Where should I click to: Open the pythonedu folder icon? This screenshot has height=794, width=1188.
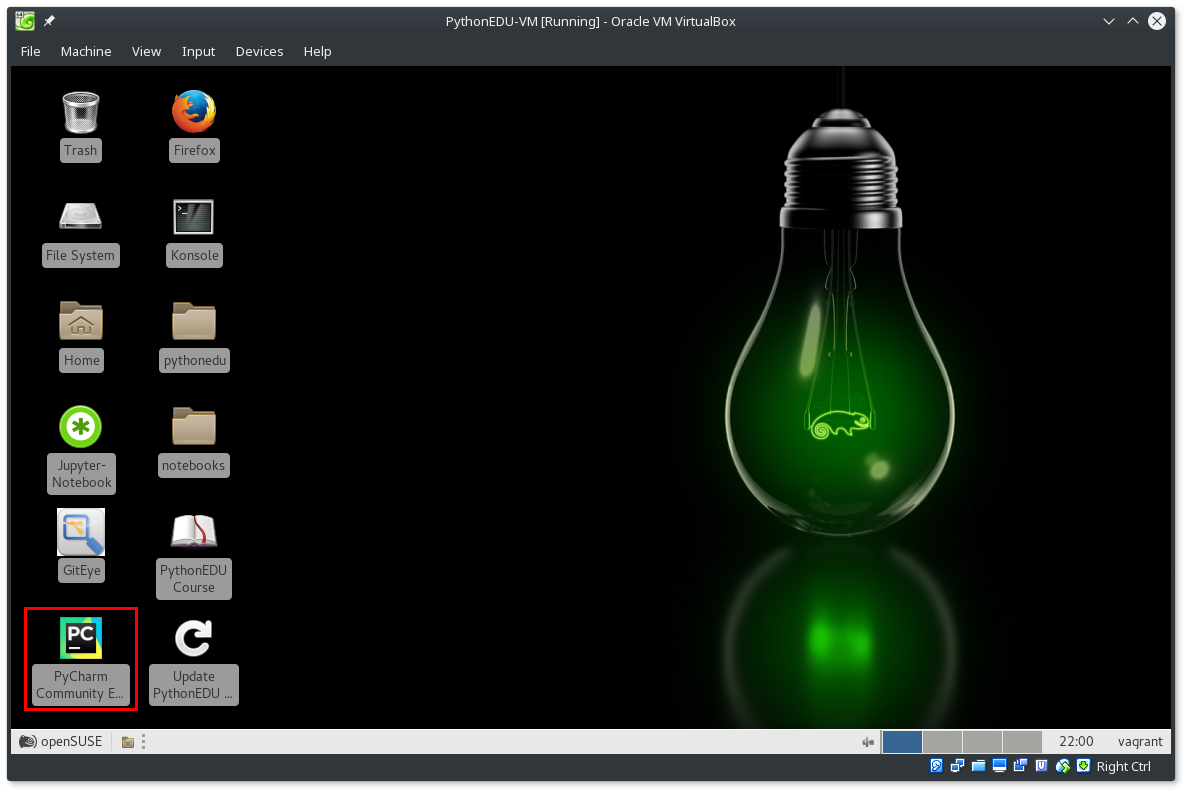click(x=194, y=320)
